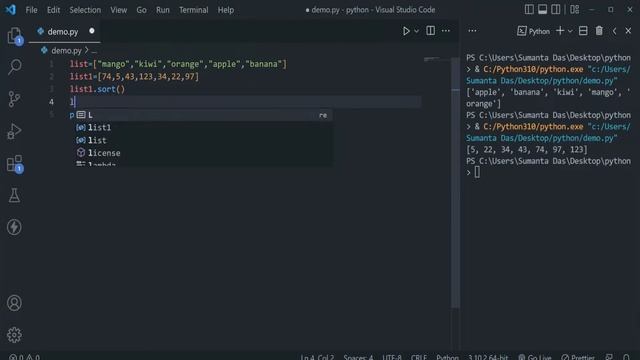This screenshot has width=640, height=360.
Task: Create a new terminal with plus icon
Action: 560,31
